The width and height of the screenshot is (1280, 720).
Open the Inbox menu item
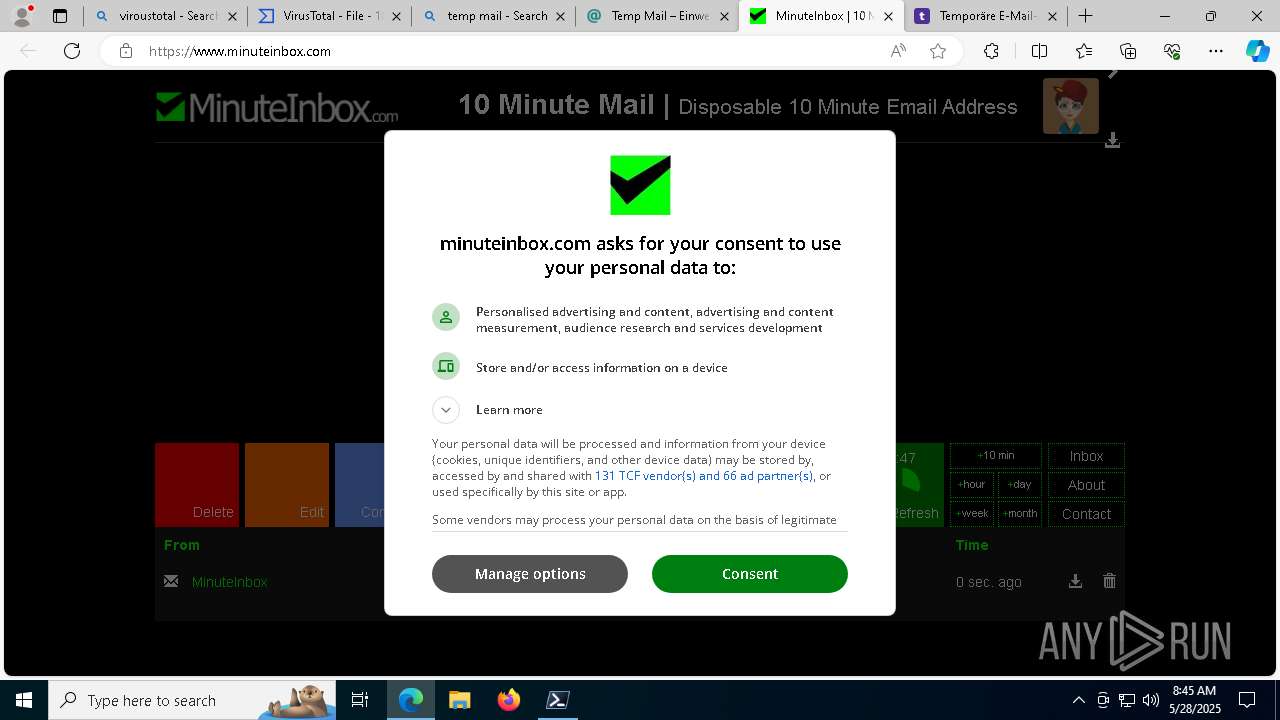(x=1086, y=456)
